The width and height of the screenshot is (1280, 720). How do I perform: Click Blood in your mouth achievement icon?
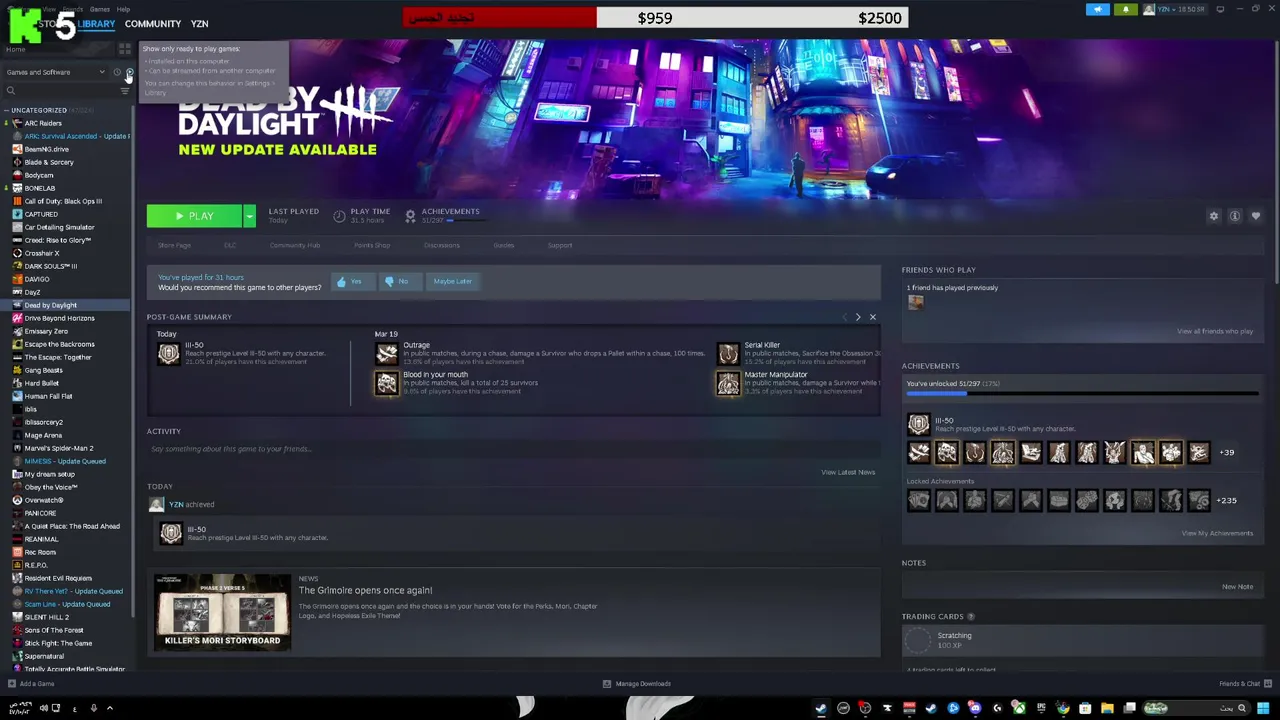tap(386, 383)
